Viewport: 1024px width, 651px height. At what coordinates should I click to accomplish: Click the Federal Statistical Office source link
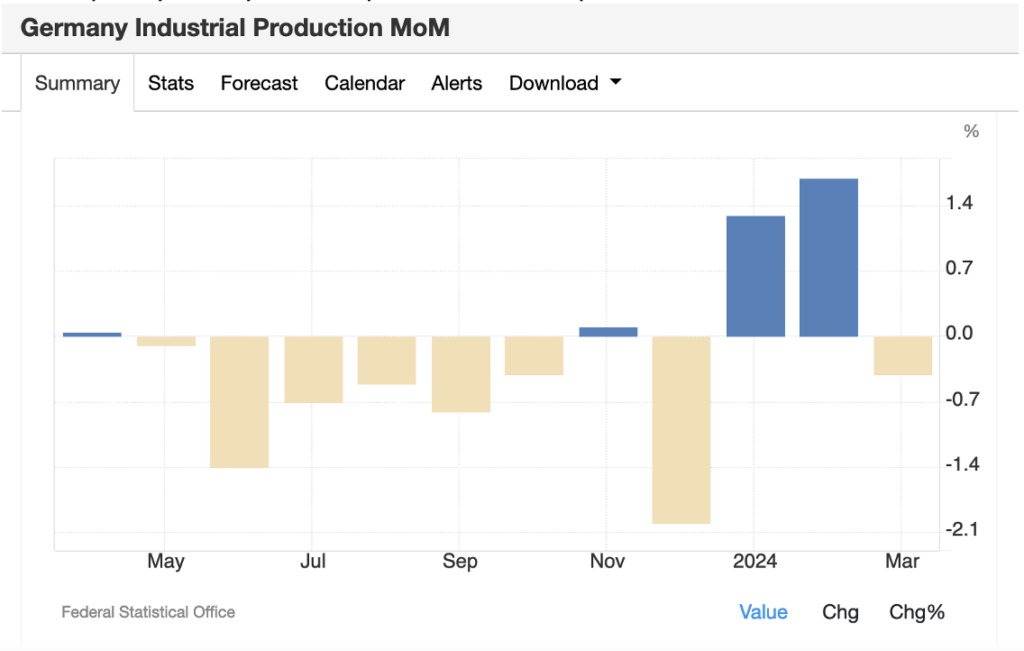pyautogui.click(x=148, y=612)
